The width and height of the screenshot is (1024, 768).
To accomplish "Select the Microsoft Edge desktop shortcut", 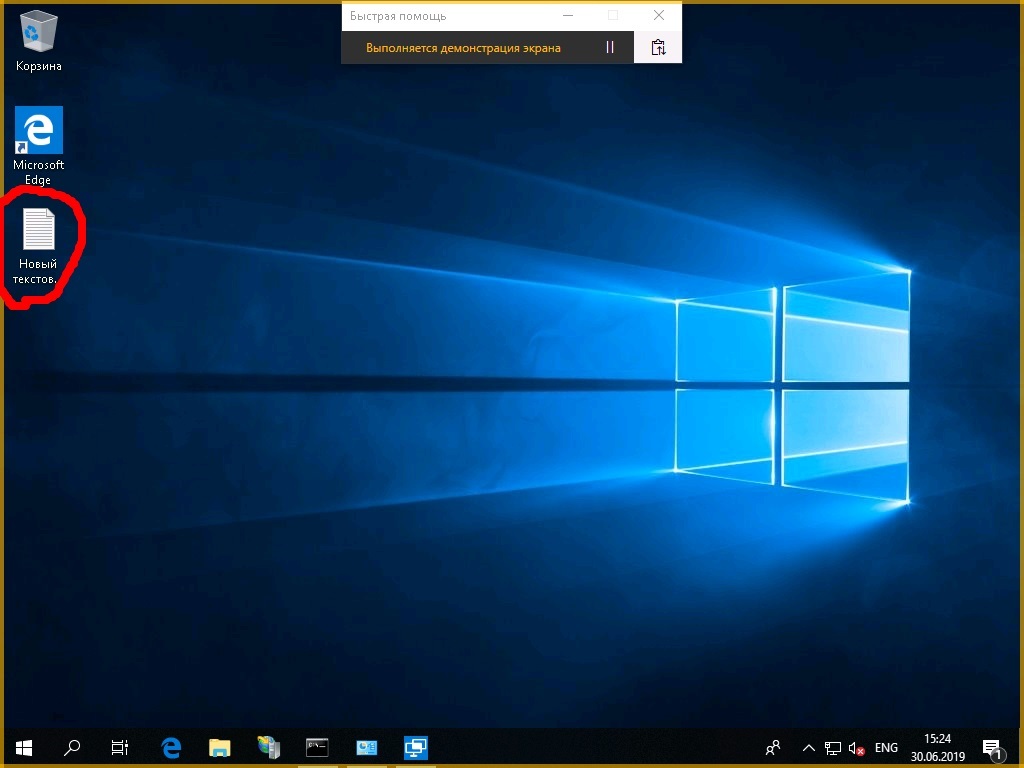I will pyautogui.click(x=39, y=145).
